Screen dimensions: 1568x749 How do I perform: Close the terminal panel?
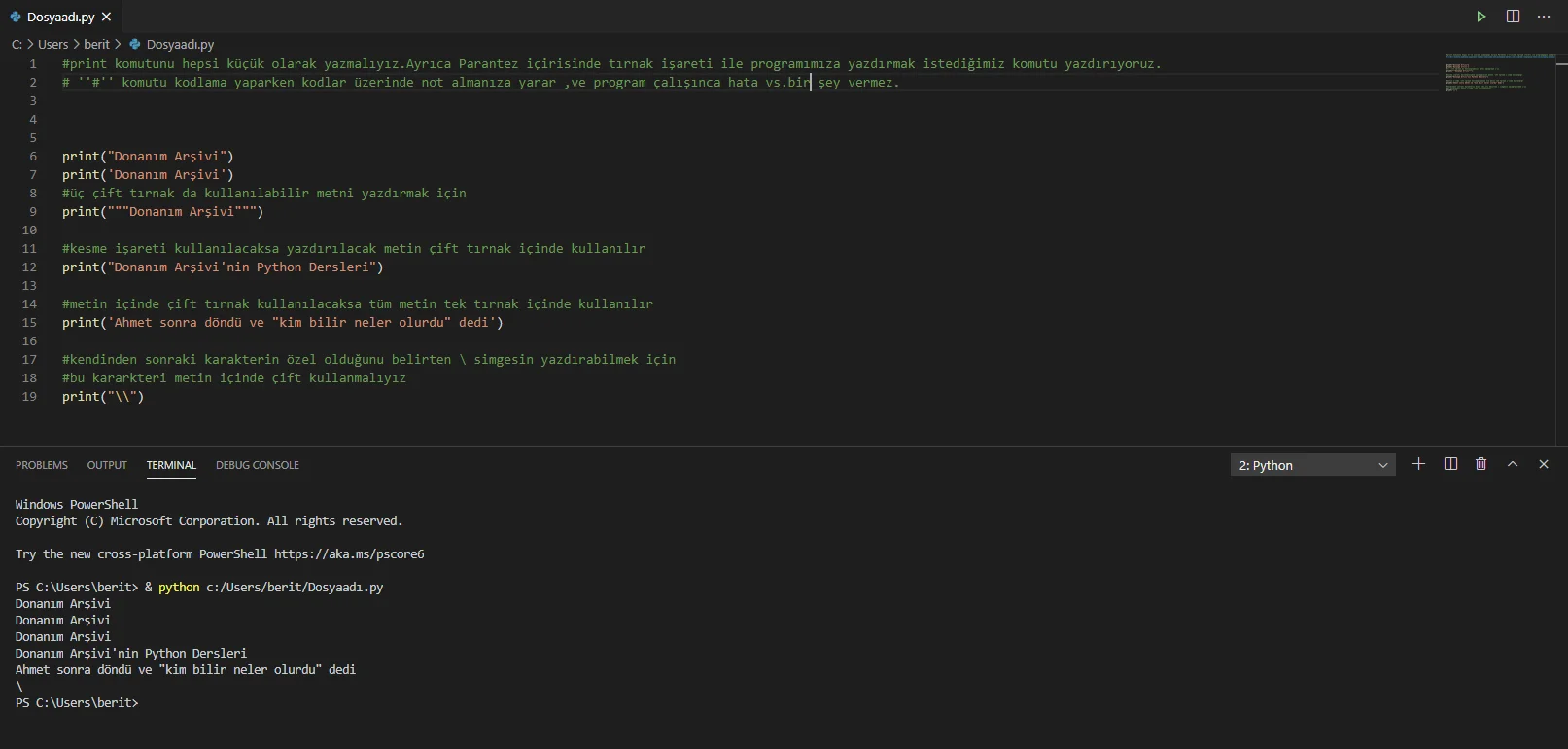(x=1544, y=464)
